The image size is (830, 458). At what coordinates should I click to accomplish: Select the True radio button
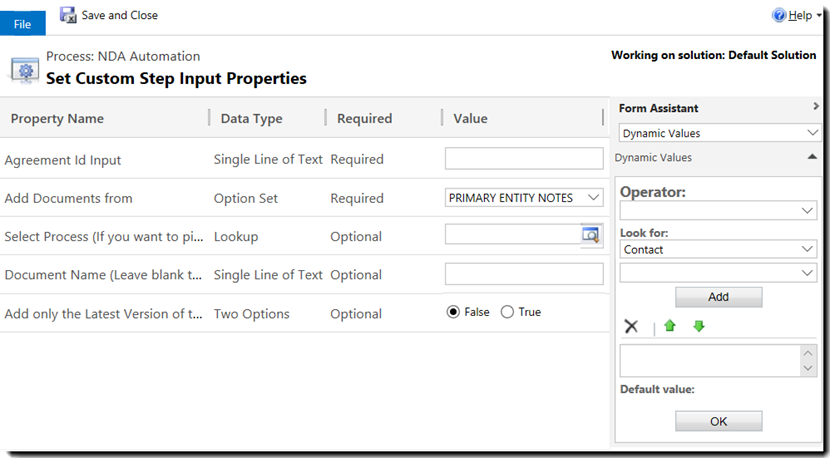(x=507, y=312)
